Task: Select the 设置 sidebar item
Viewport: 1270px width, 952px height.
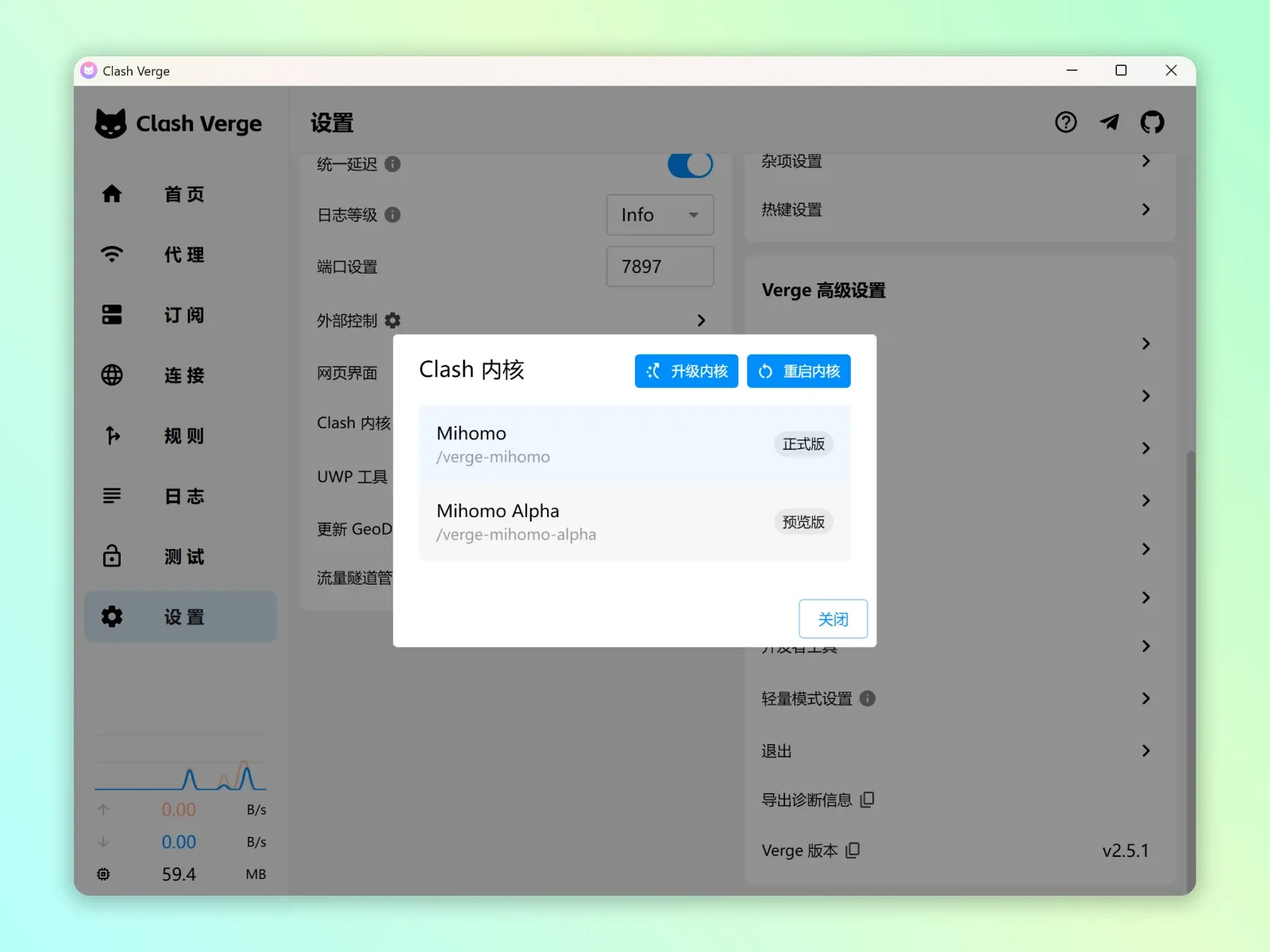Action: pos(180,616)
